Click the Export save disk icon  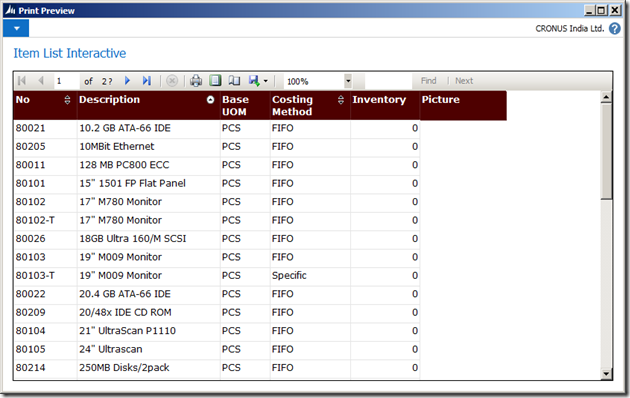click(x=254, y=81)
